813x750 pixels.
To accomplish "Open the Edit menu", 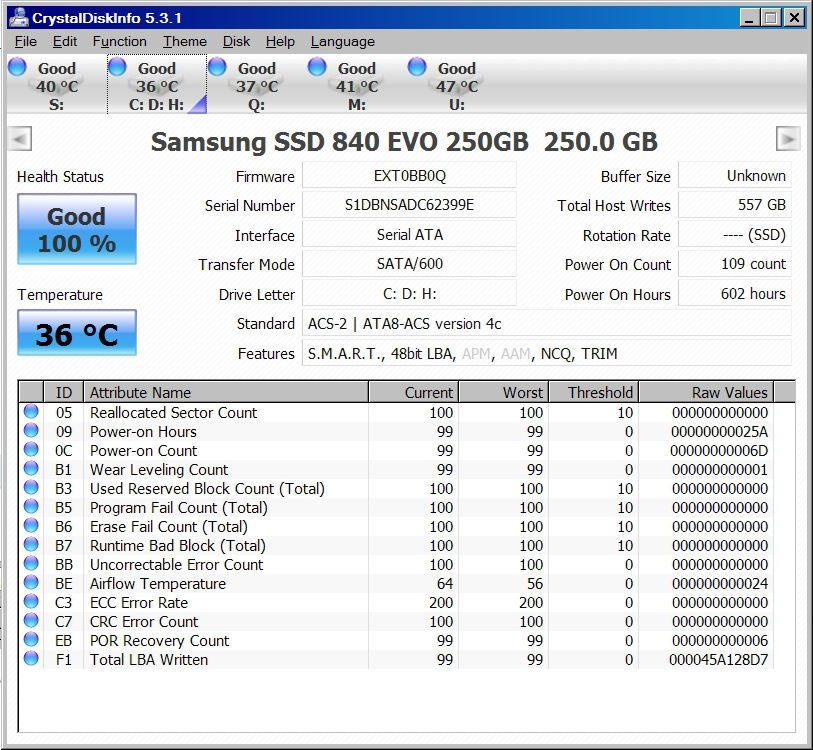I will (x=65, y=41).
